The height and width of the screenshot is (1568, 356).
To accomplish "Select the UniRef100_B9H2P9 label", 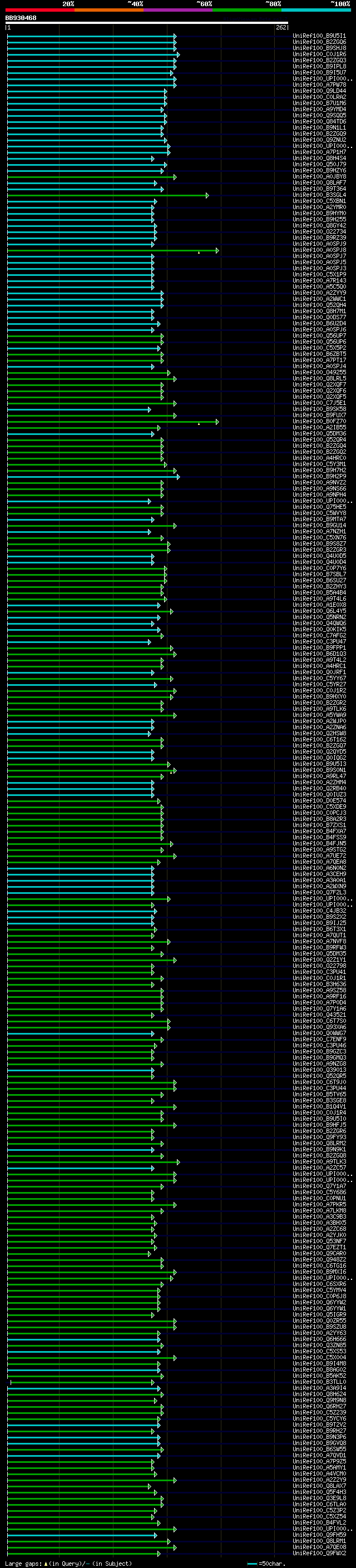I will pos(319,476).
